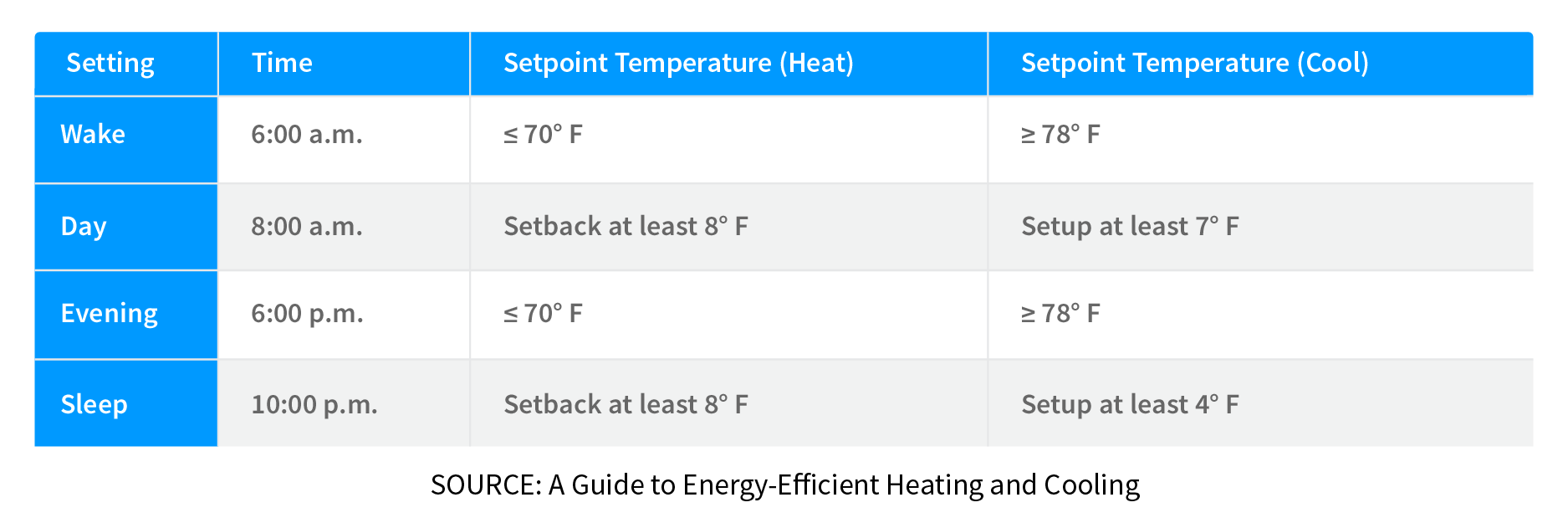1568x523 pixels.
Task: Click the Wake row heat setpoint ≤ 70° F
Action: point(543,135)
